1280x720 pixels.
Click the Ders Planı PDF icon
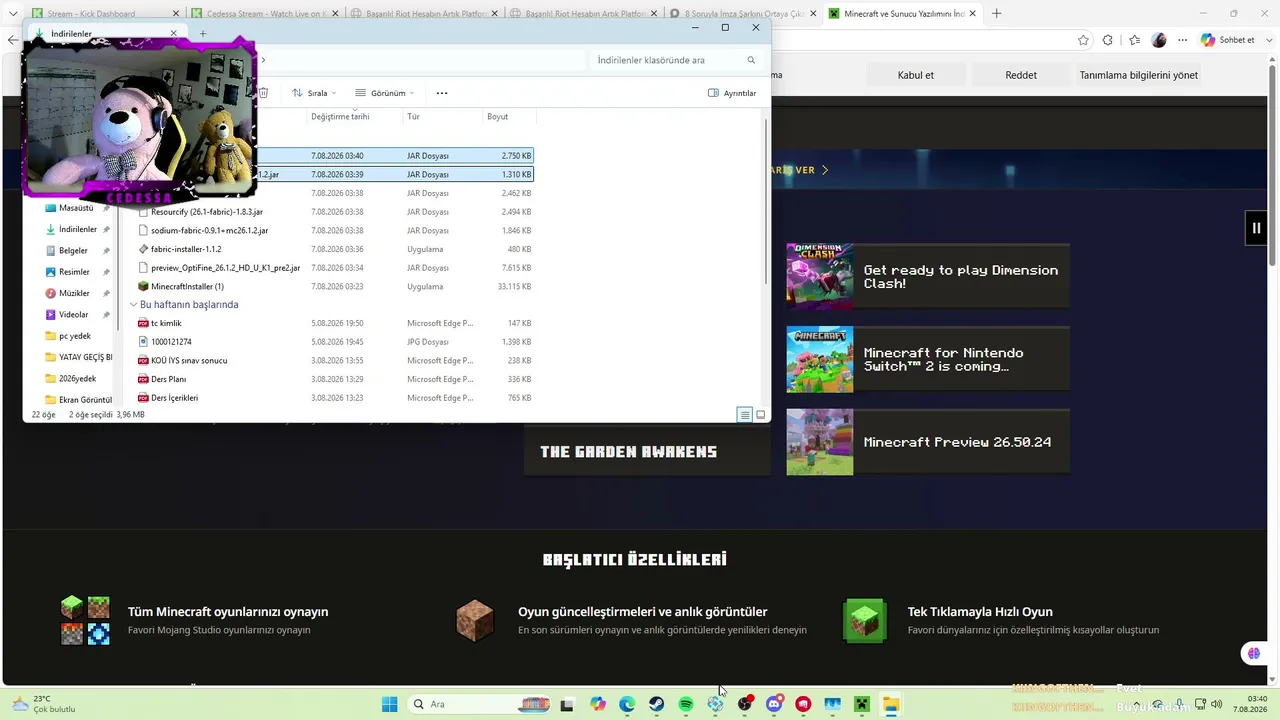[143, 379]
